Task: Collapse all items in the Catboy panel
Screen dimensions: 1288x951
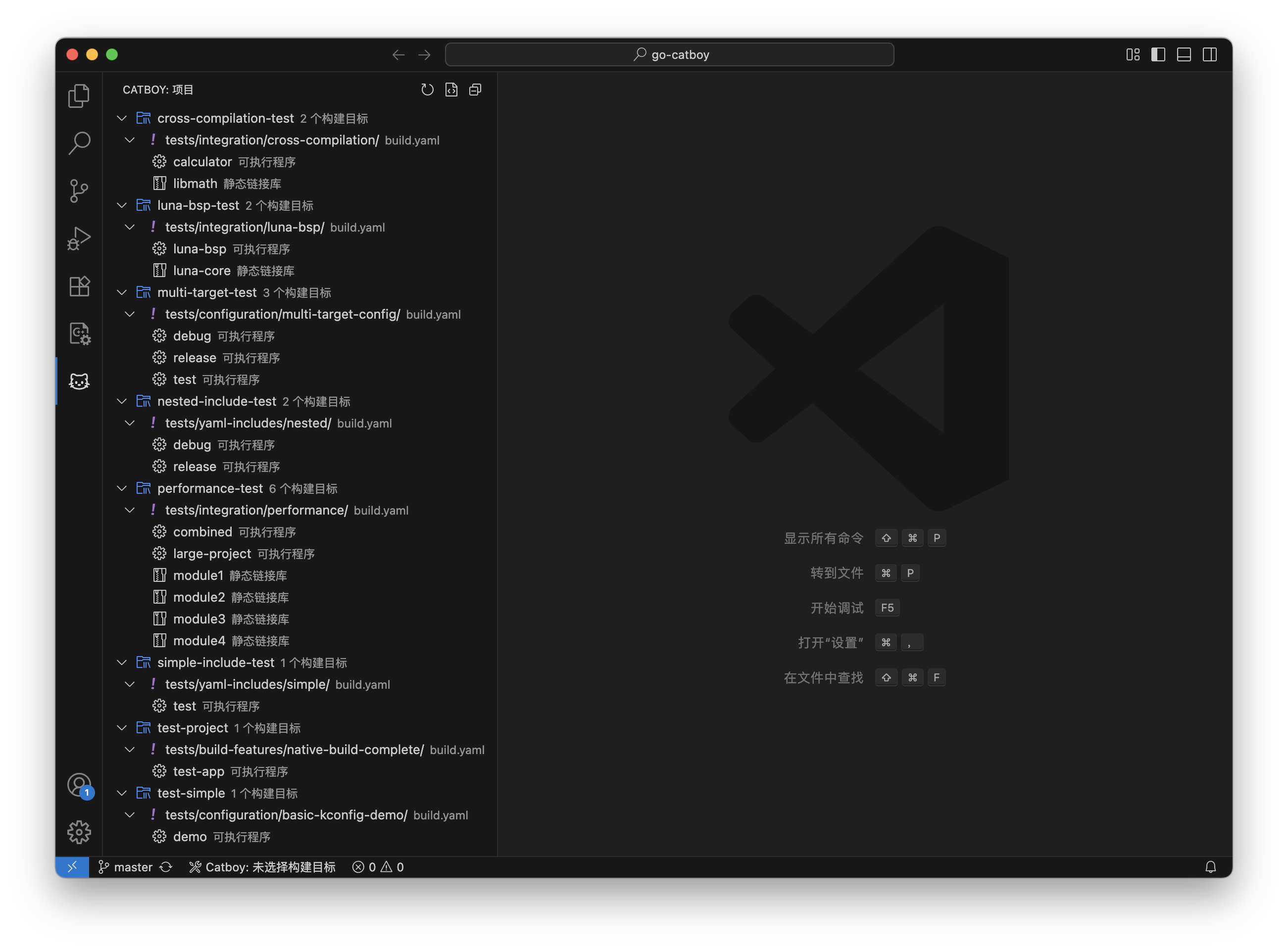Action: [475, 90]
